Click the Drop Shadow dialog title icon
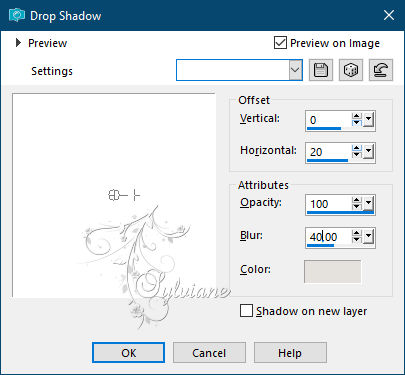Screen dimensions: 405x375 point(17,15)
